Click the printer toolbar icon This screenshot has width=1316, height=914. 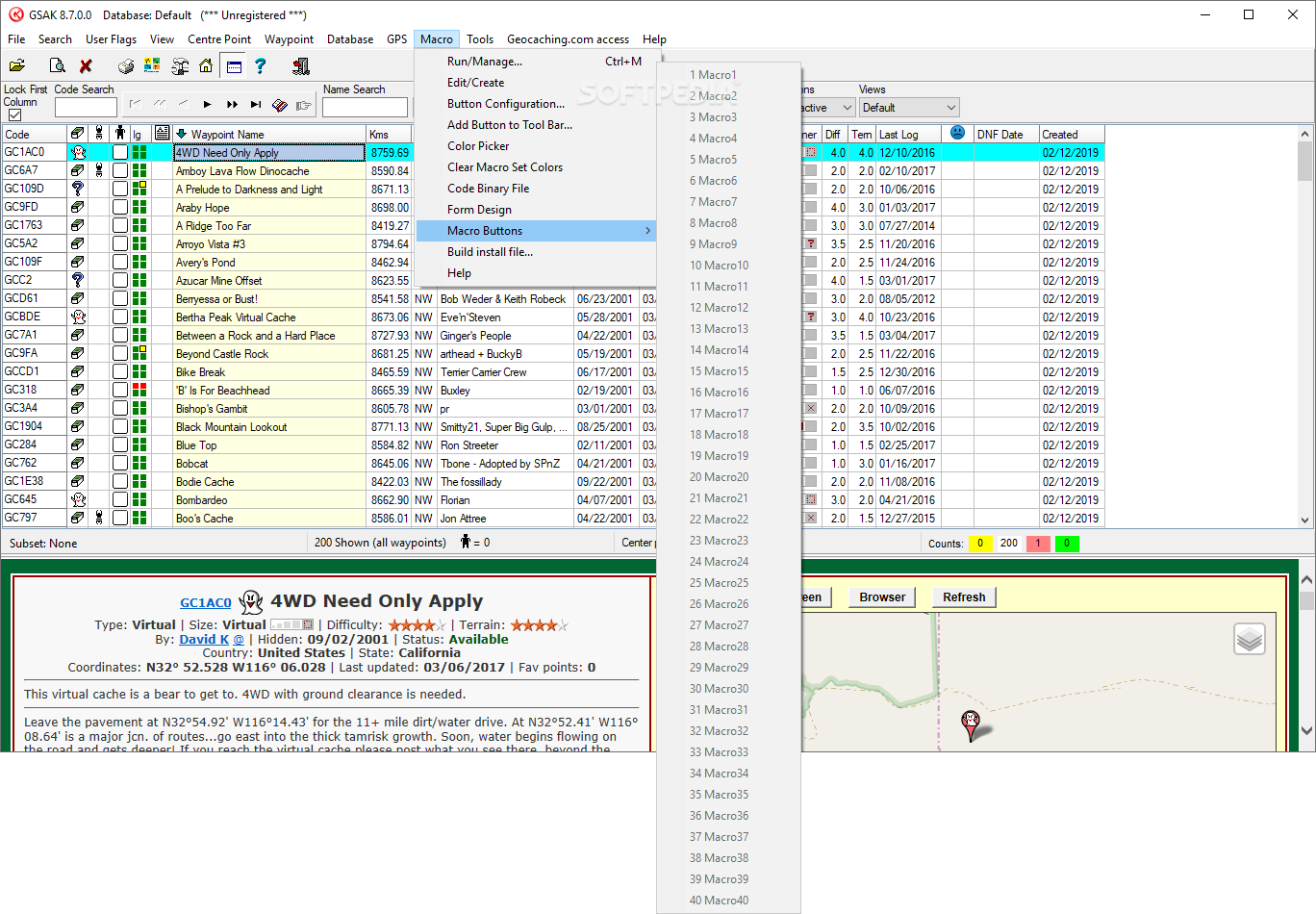click(126, 65)
